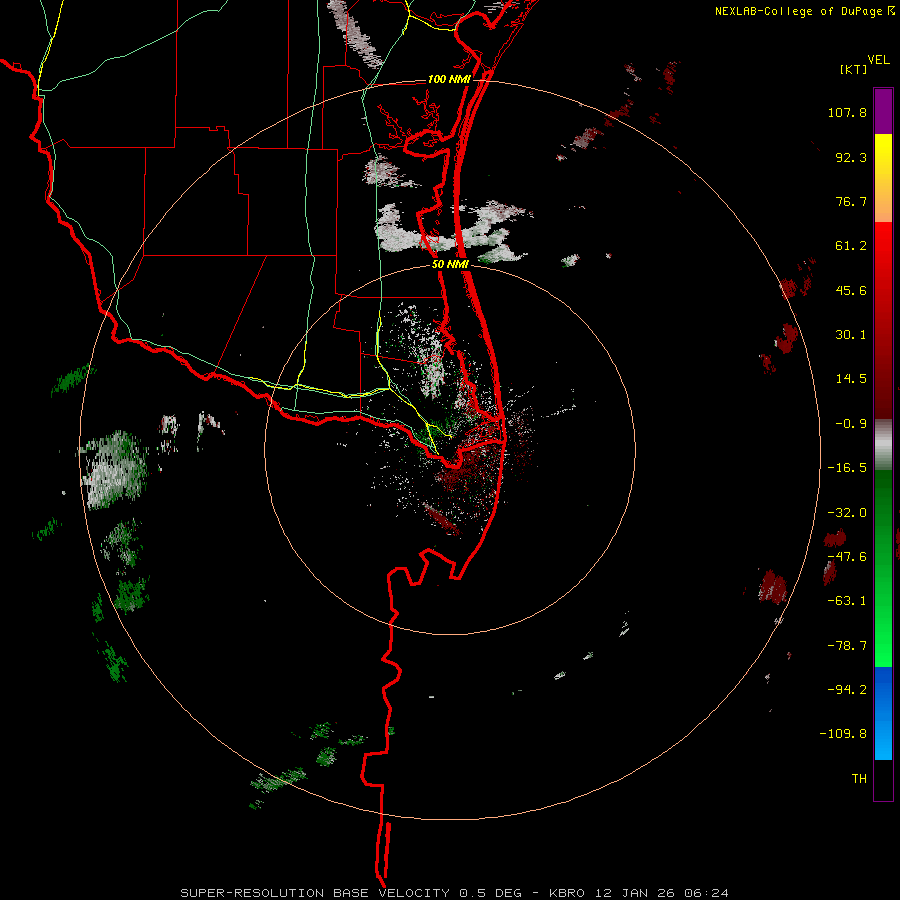Click the [KT] units label
The height and width of the screenshot is (900, 900).
(x=854, y=69)
